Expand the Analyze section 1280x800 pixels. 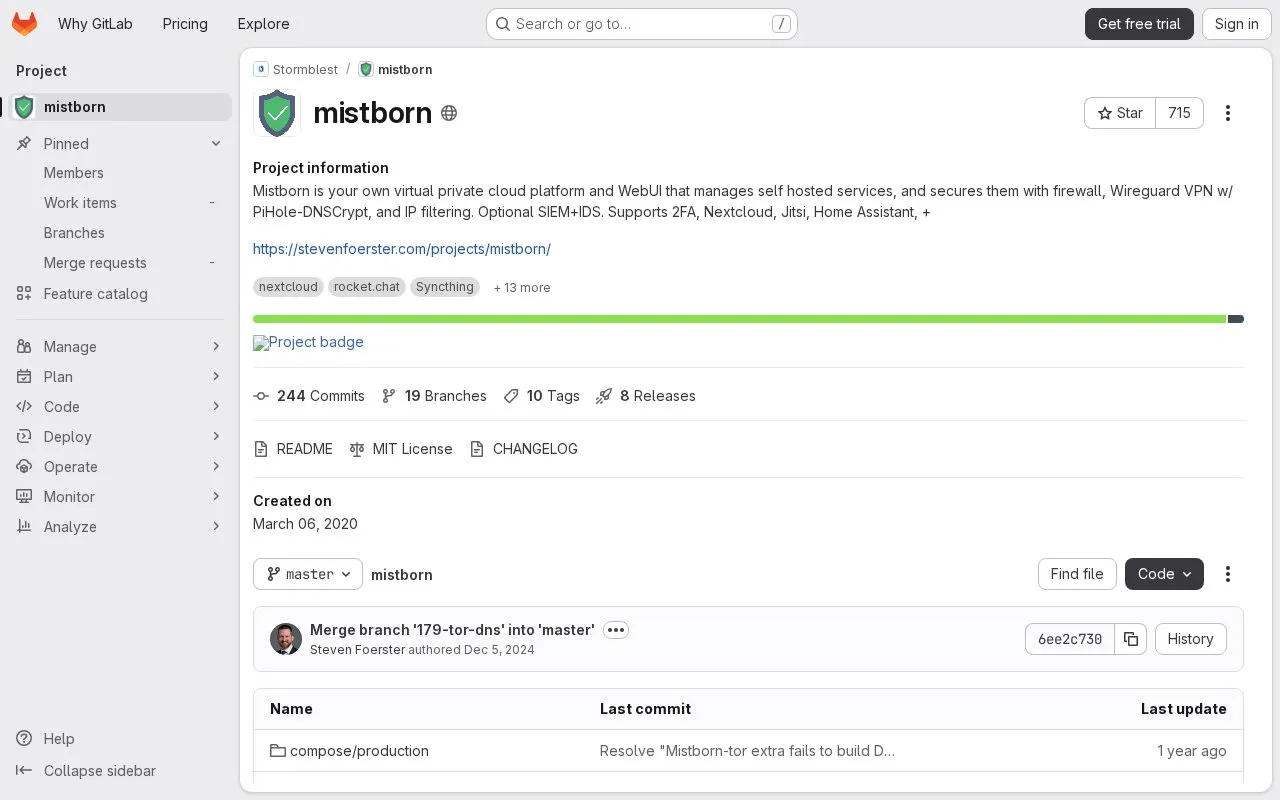click(x=120, y=527)
